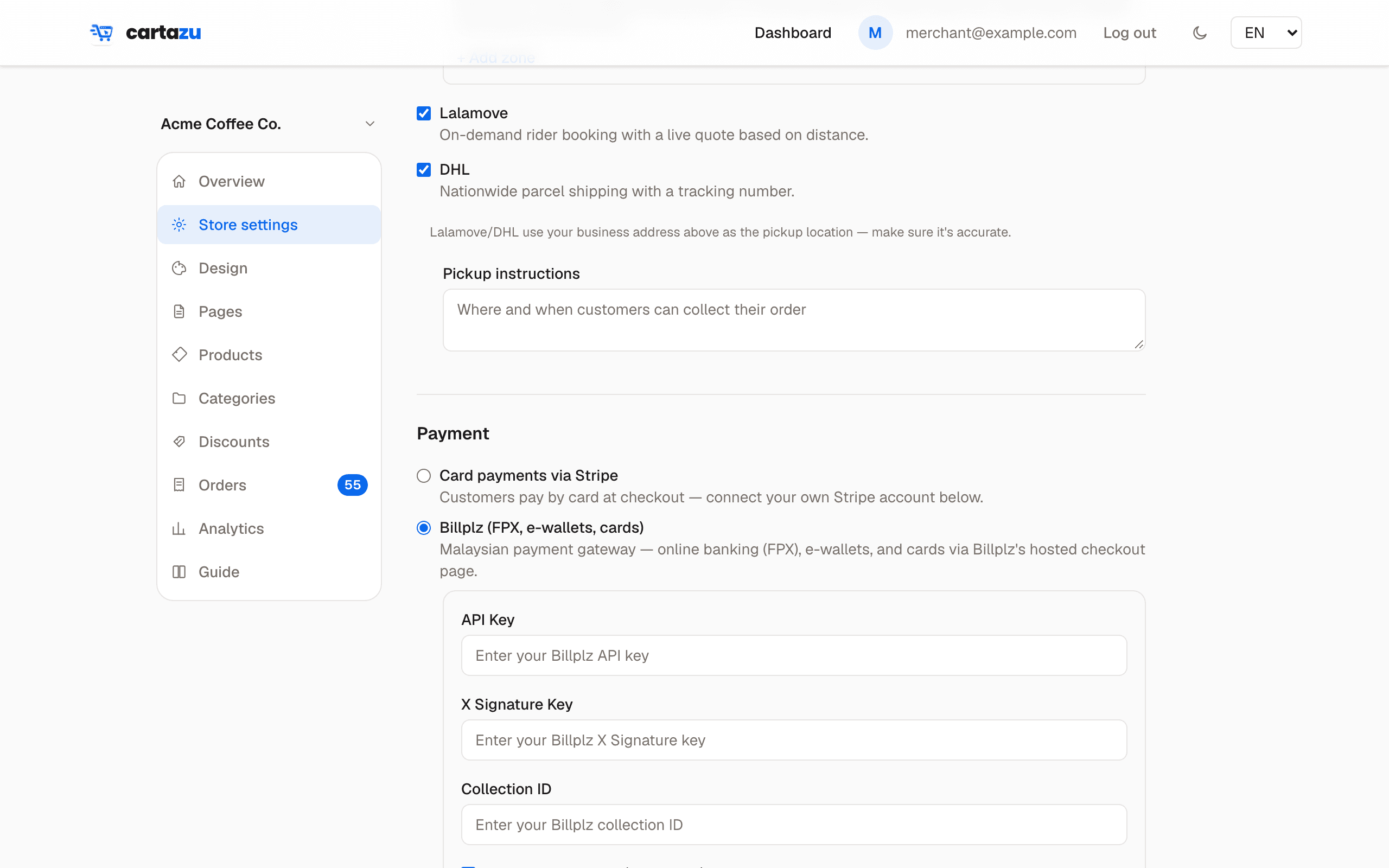Click the Collection ID input field

794,825
